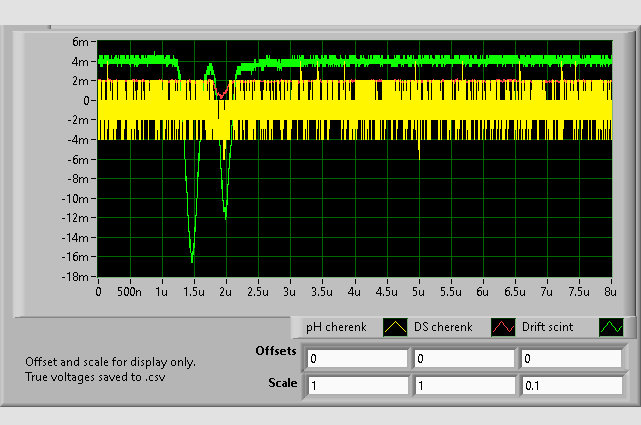Click the third Offsets input field
641x425 pixels.
pyautogui.click(x=569, y=358)
